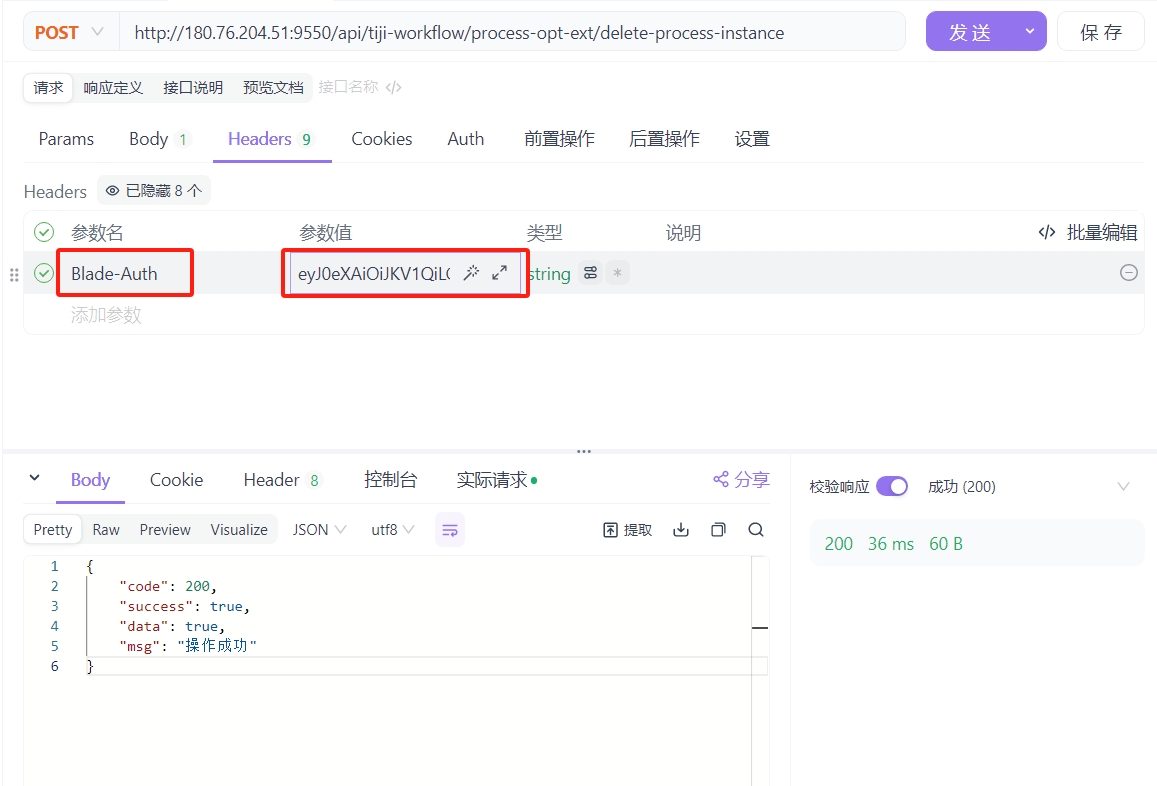
Task: Open the string type dropdown
Action: click(550, 274)
